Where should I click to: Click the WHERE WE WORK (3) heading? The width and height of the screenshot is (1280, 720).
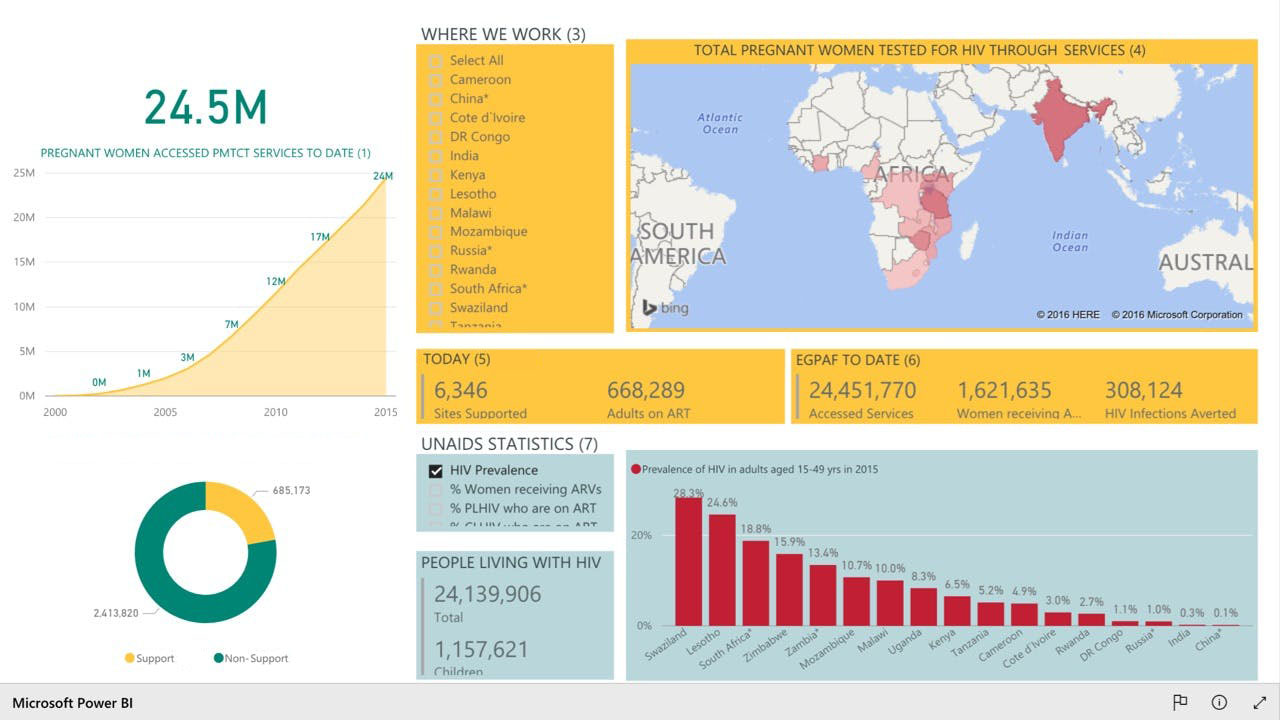503,34
